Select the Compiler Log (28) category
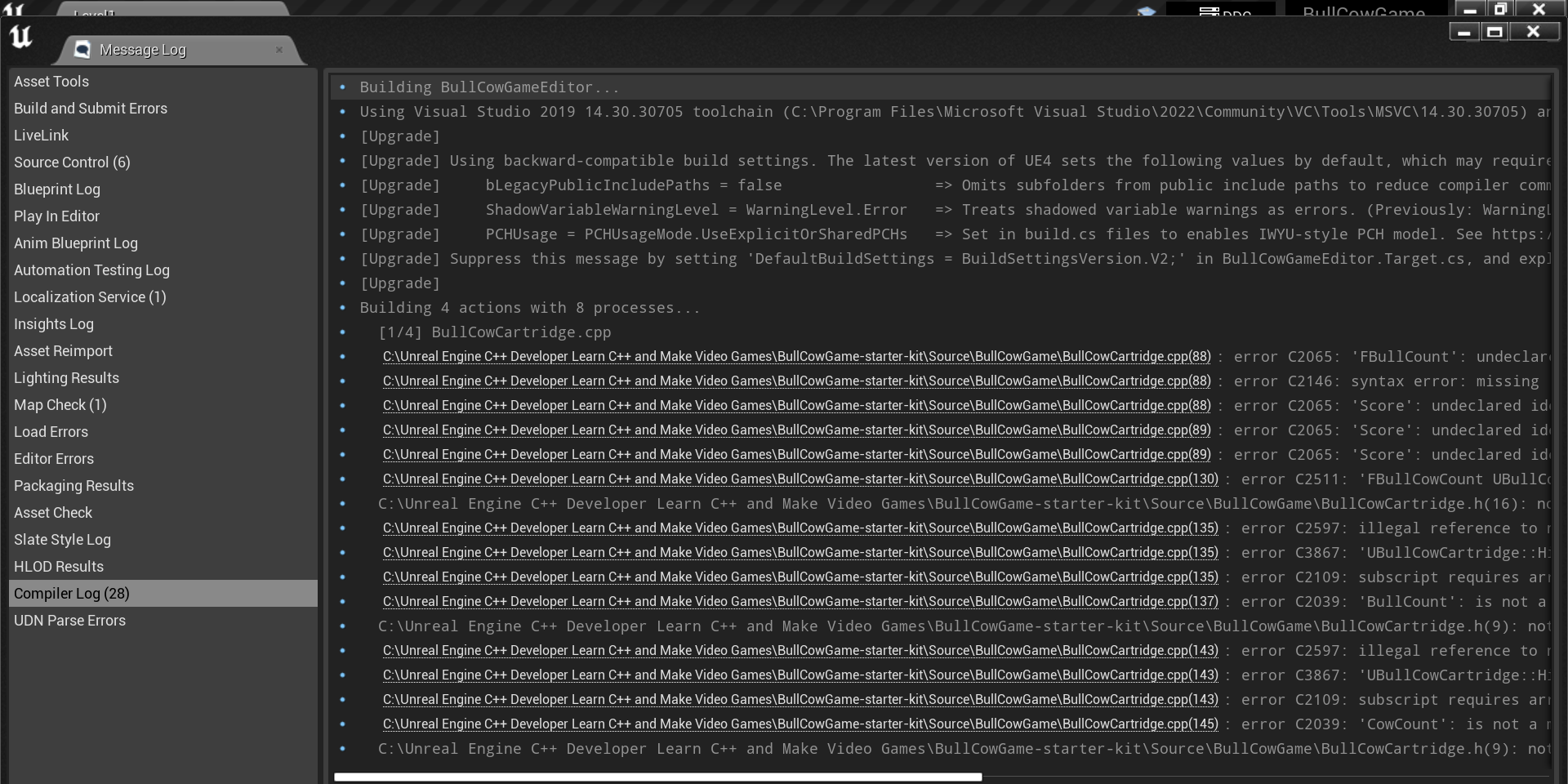 (73, 594)
